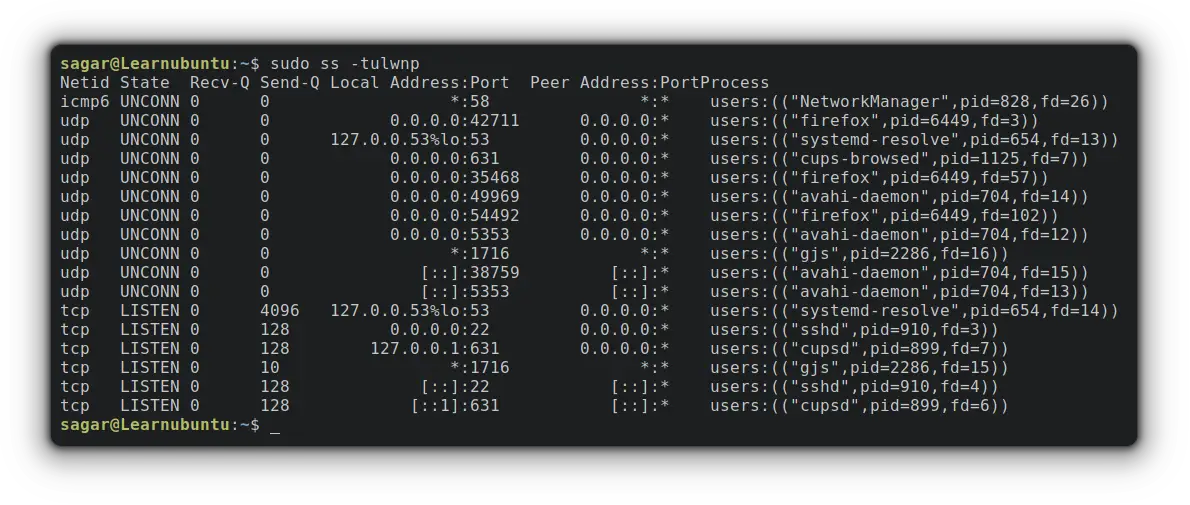Click local address 127.0.0.1:631
Screen dimensions: 1190x505
click(x=435, y=349)
